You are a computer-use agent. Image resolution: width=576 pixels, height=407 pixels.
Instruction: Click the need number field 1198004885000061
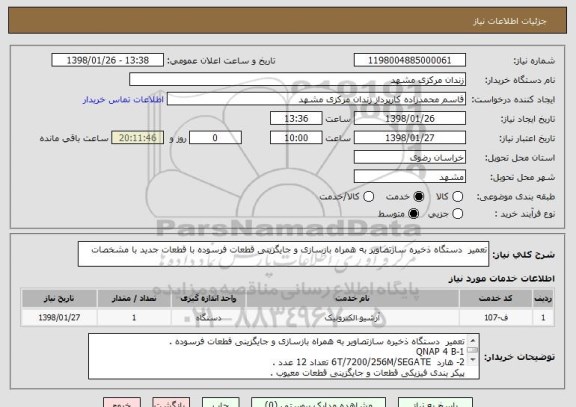[410, 60]
